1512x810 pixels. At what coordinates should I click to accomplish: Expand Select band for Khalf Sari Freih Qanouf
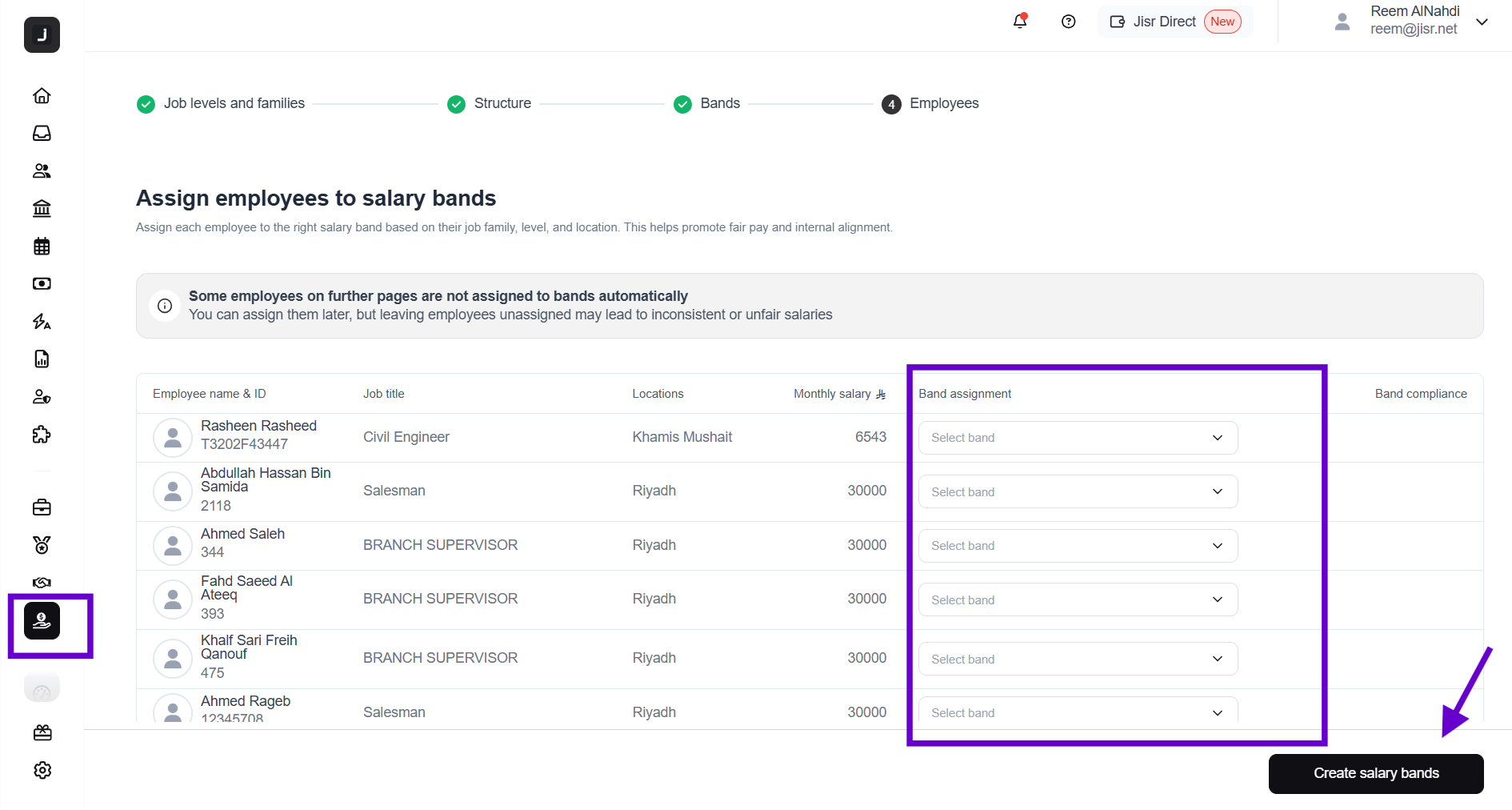tap(1077, 659)
